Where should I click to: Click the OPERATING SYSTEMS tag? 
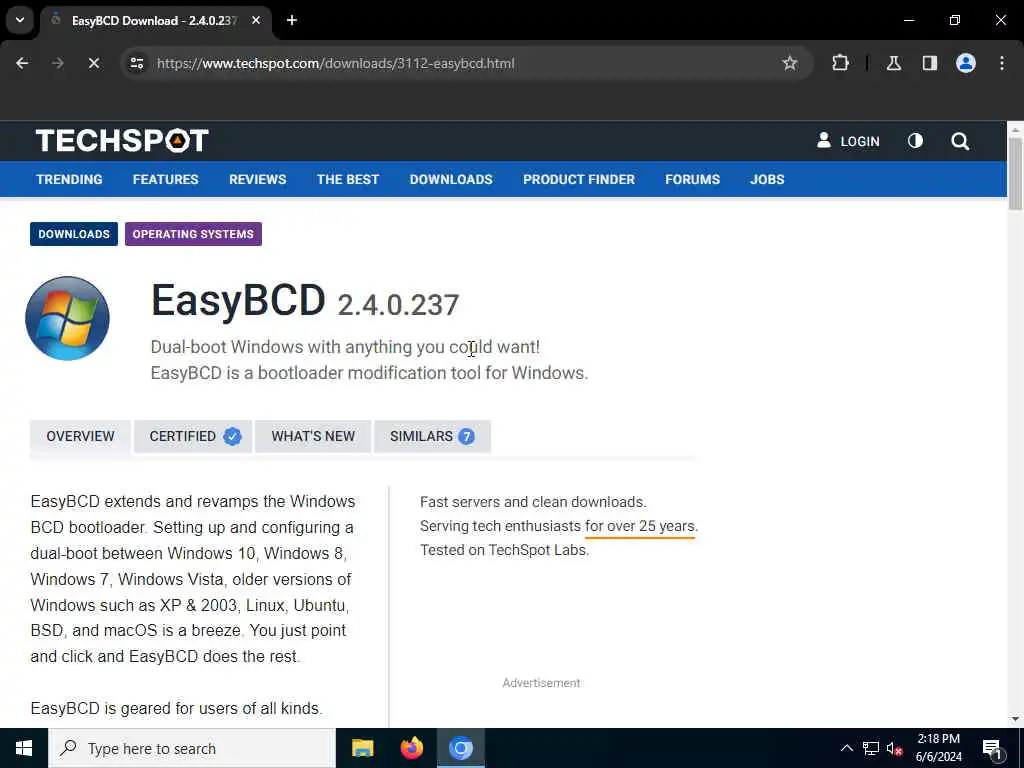[193, 234]
